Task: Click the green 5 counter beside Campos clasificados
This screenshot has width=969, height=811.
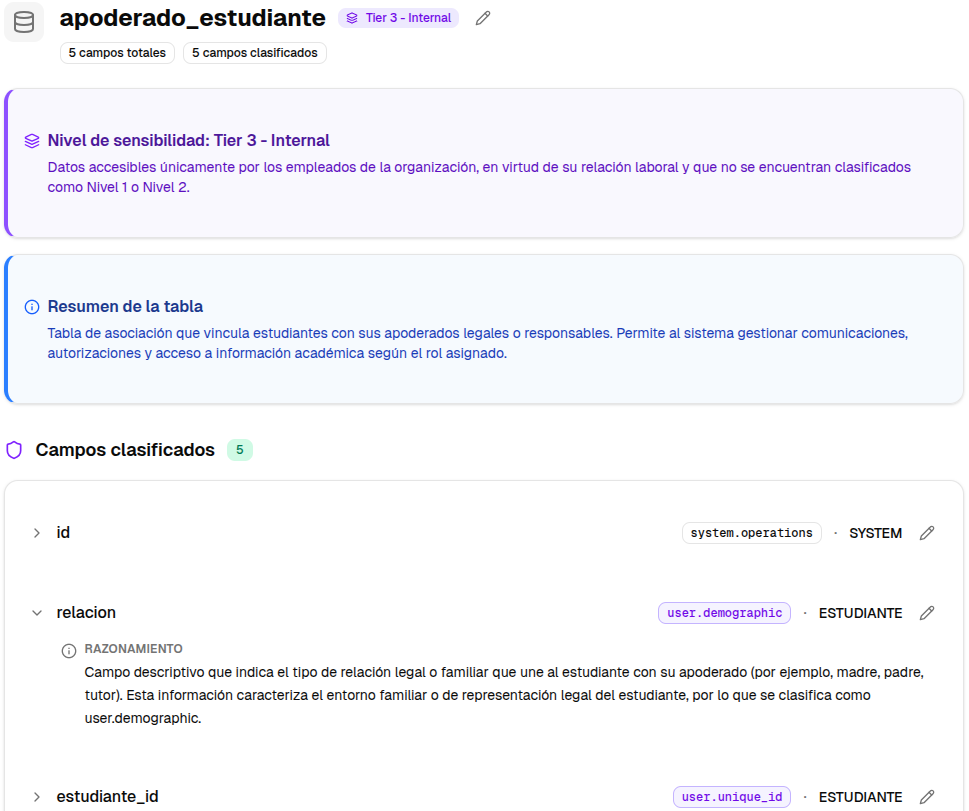Action: 239,450
